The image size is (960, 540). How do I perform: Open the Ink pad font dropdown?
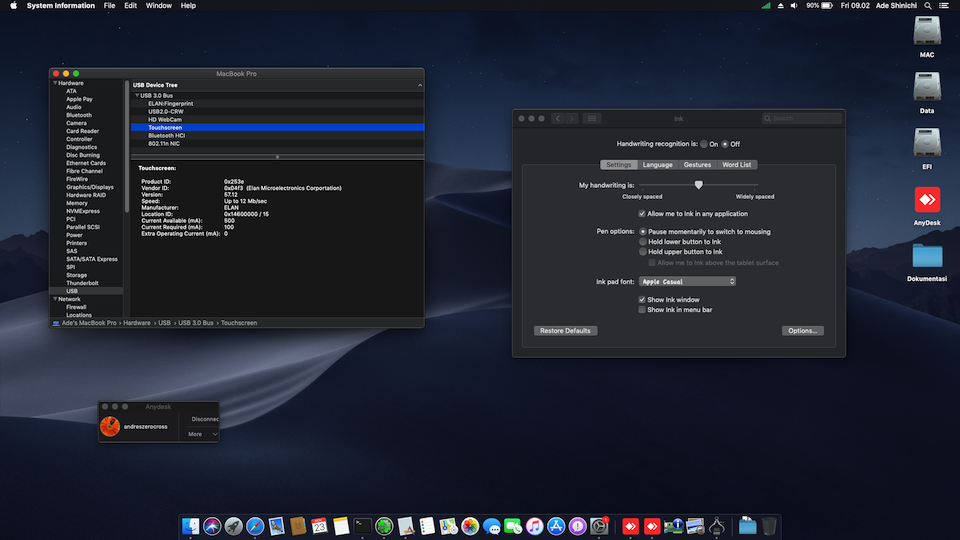coord(687,282)
